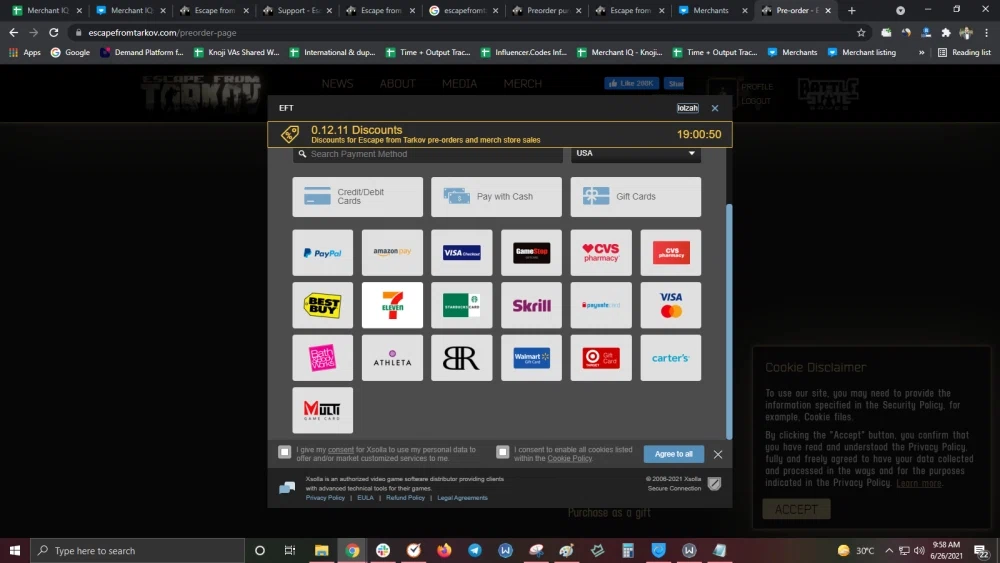Check Xsolla personal data consent box
Image resolution: width=1000 pixels, height=563 pixels.
(x=284, y=452)
